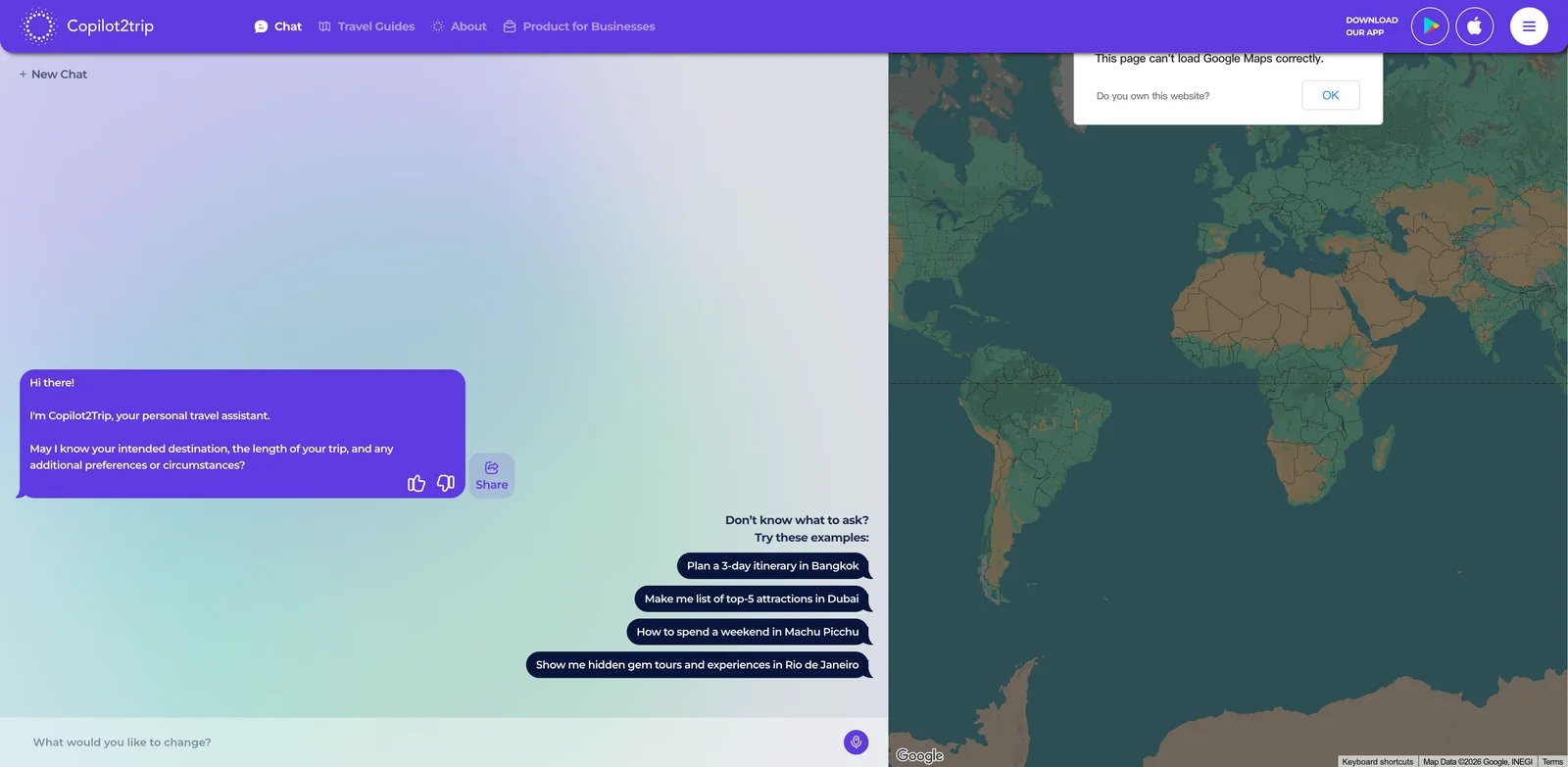Viewport: 1568px width, 767px height.
Task: Dismiss Google Maps error with OK
Action: tap(1330, 95)
